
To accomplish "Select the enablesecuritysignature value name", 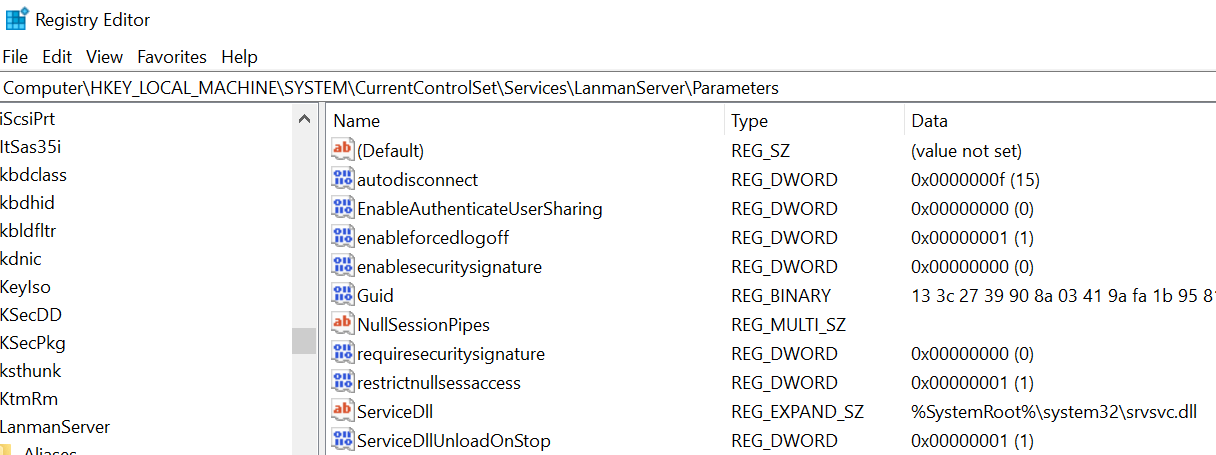I will (x=450, y=267).
